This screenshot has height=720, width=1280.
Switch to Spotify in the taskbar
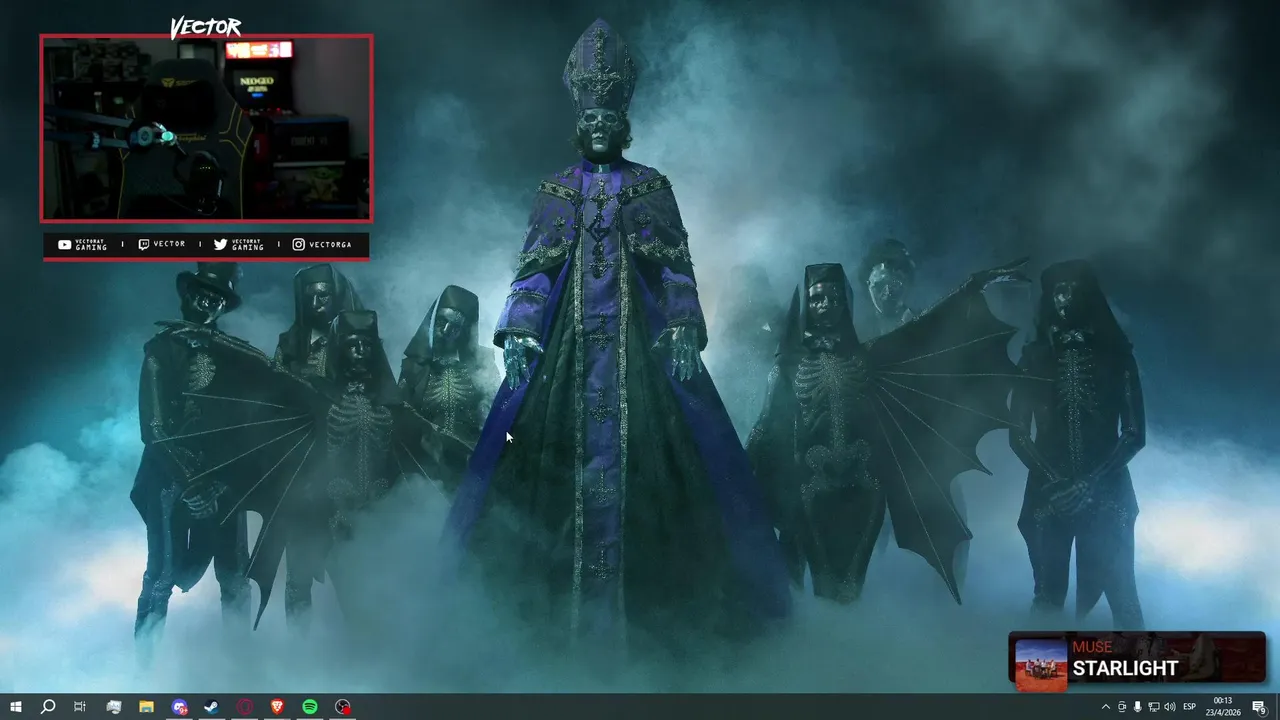tap(310, 707)
